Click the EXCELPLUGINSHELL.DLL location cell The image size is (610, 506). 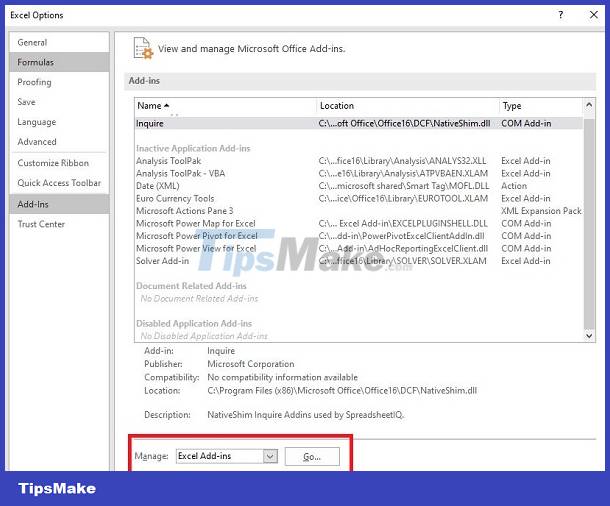click(403, 224)
